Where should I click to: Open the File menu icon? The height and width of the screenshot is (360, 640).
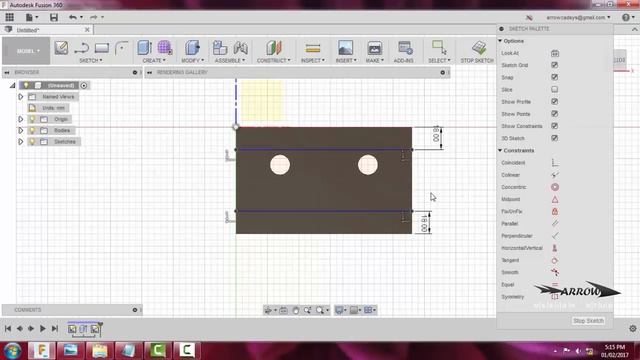click(x=31, y=17)
